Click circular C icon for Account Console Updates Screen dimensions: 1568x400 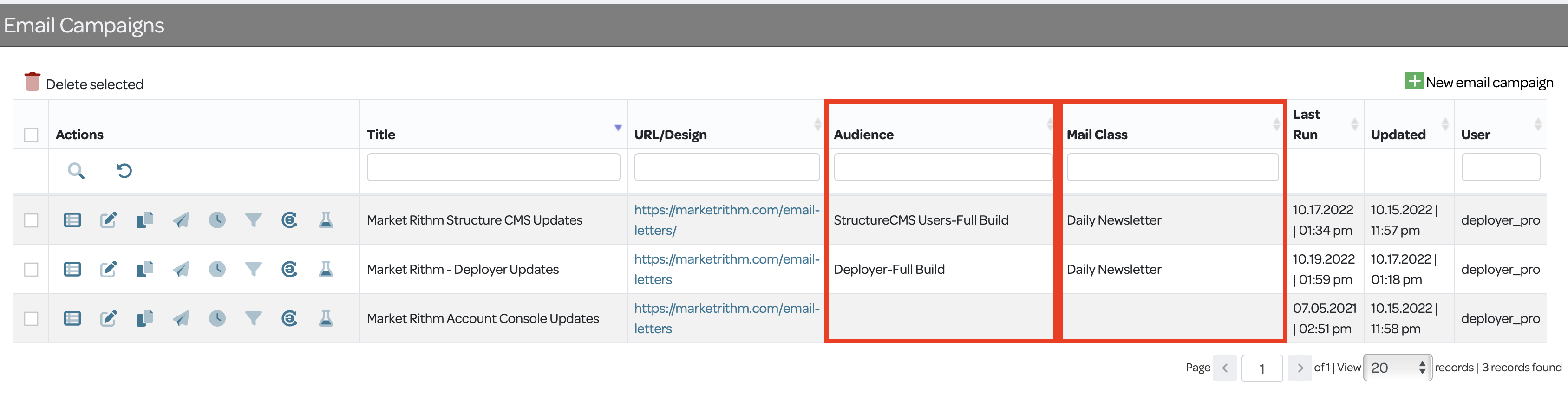click(x=290, y=318)
